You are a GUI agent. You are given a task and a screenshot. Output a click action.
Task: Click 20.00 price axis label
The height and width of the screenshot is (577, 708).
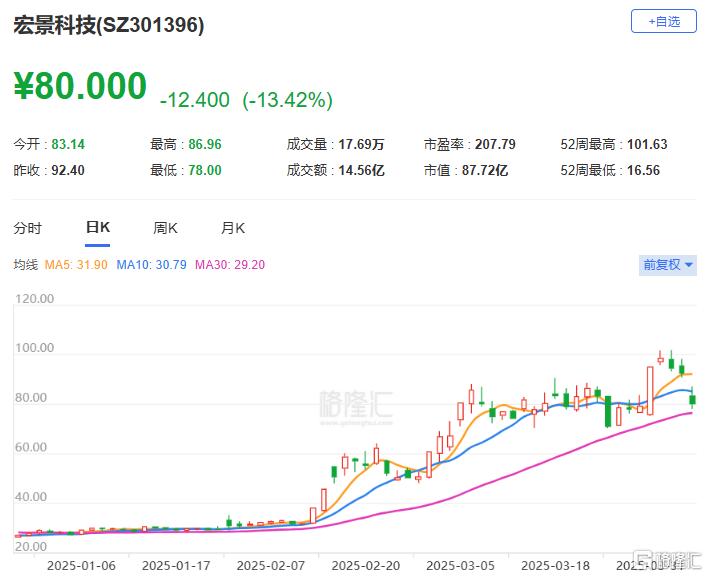pyautogui.click(x=31, y=547)
